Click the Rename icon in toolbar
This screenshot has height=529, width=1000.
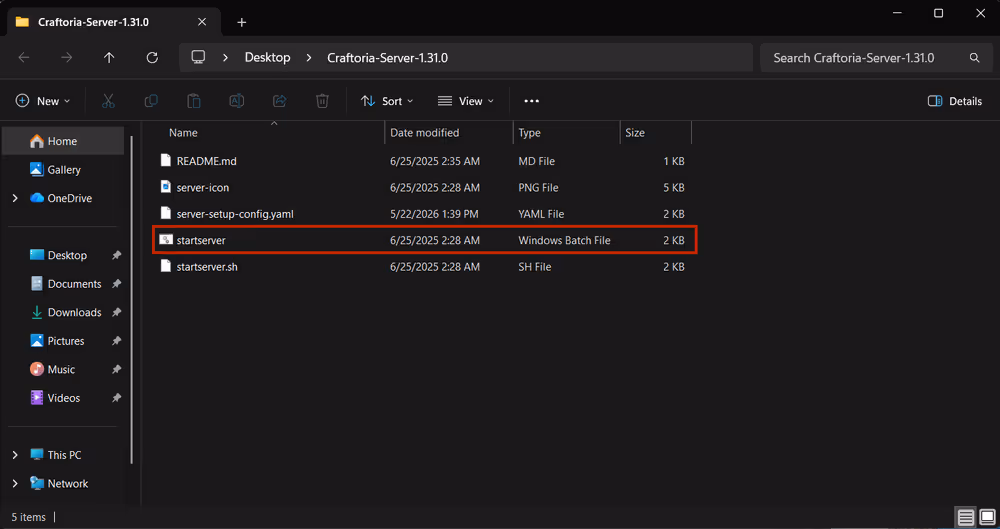click(x=237, y=101)
